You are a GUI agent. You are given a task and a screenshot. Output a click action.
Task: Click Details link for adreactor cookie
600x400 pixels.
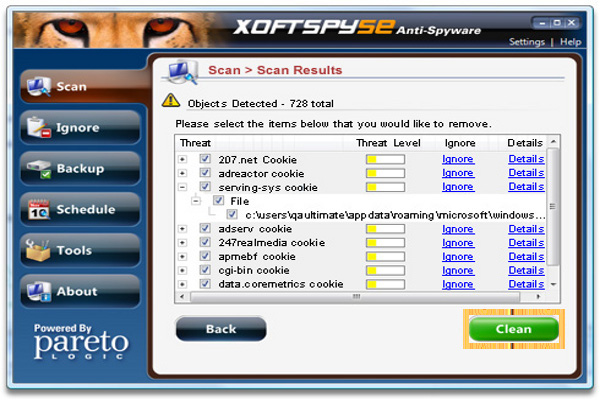point(526,173)
